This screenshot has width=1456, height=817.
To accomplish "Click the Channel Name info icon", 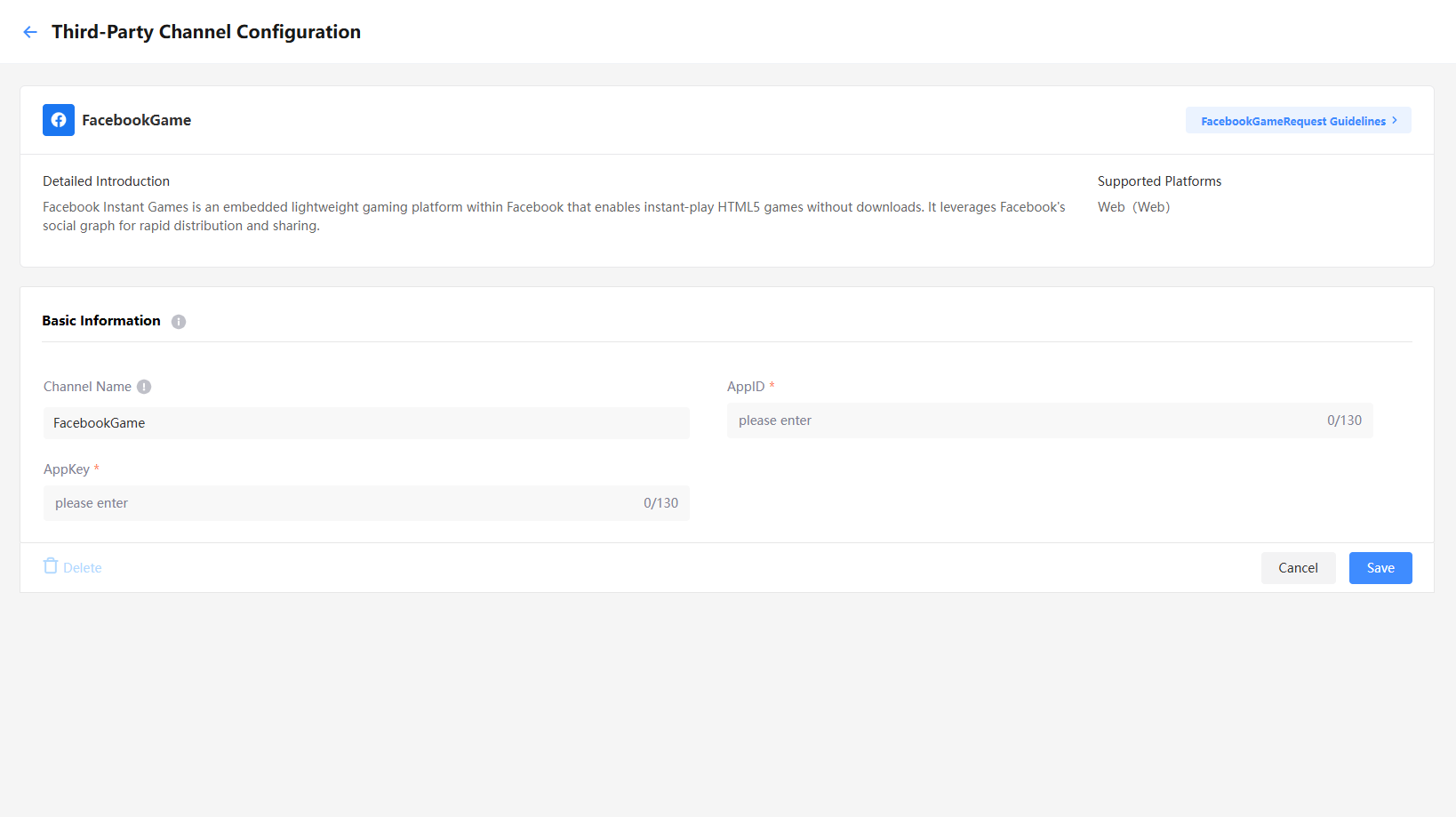I will click(144, 387).
